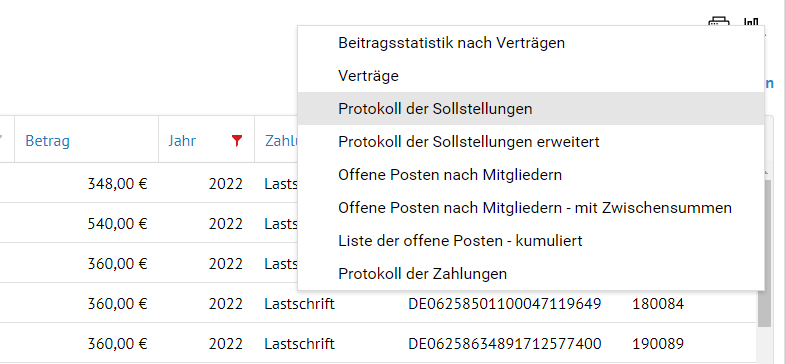Choose 'Protokoll der Sollstellungen' entry
The height and width of the screenshot is (364, 786).
coord(435,108)
